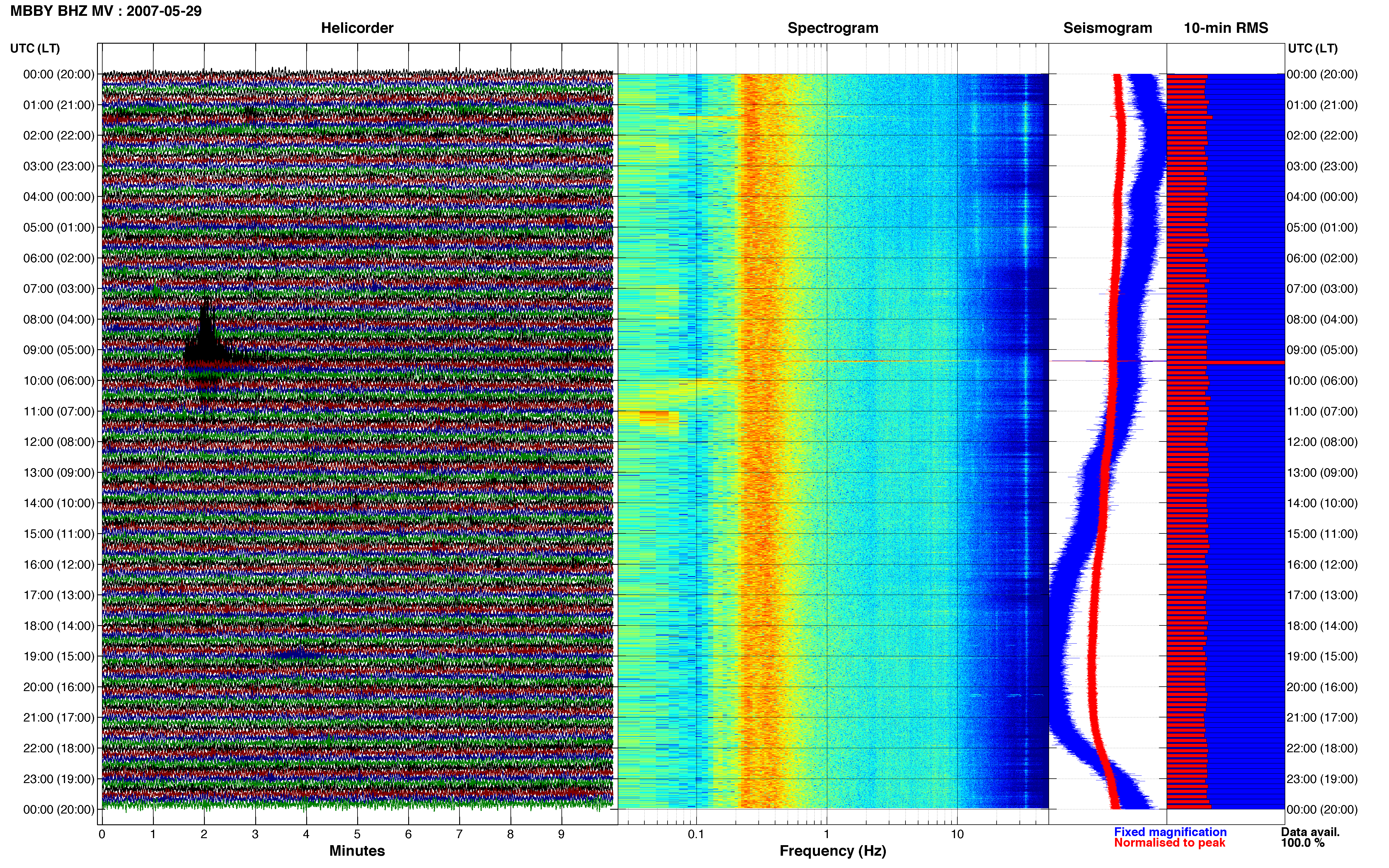This screenshot has width=1389, height=868.
Task: Click 03:00 (23:00) label beside the Helicorder
Action: [59, 166]
